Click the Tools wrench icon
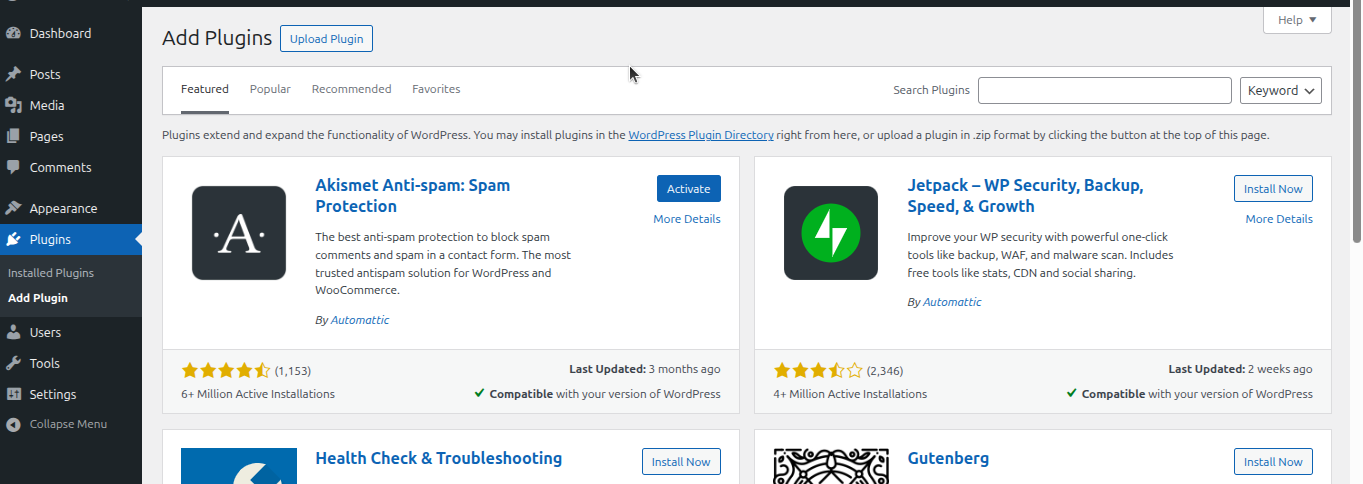The image size is (1363, 484). (13, 363)
